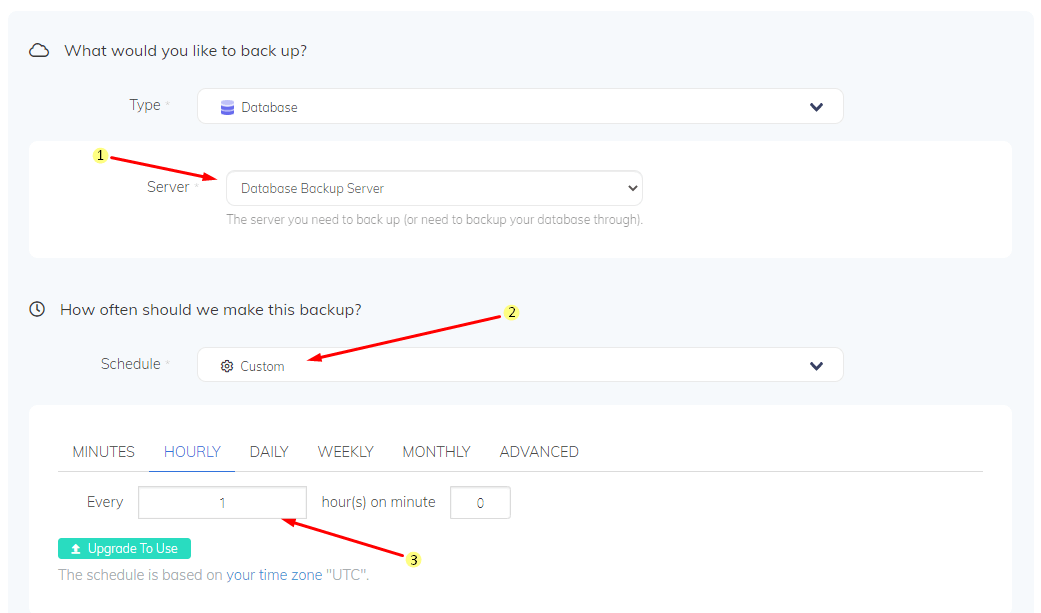Open the Server select box
This screenshot has height=613, width=1041.
[x=434, y=188]
